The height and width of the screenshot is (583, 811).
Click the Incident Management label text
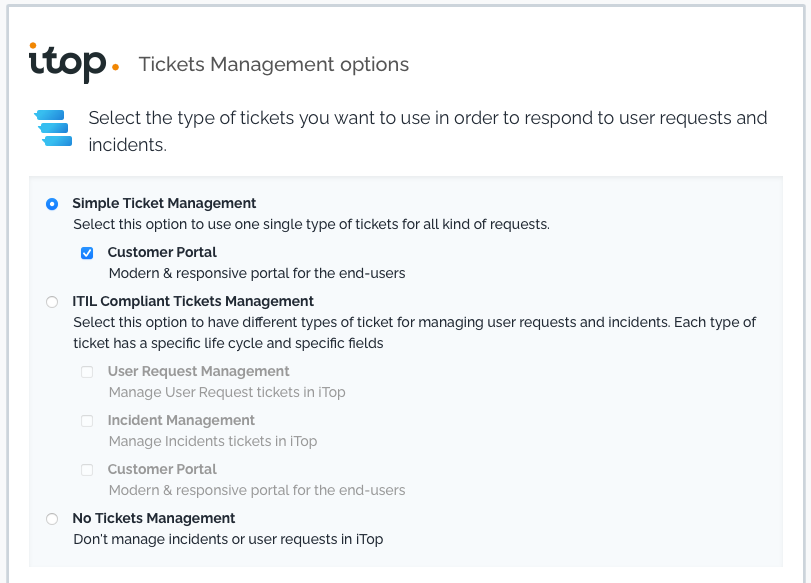[181, 421]
